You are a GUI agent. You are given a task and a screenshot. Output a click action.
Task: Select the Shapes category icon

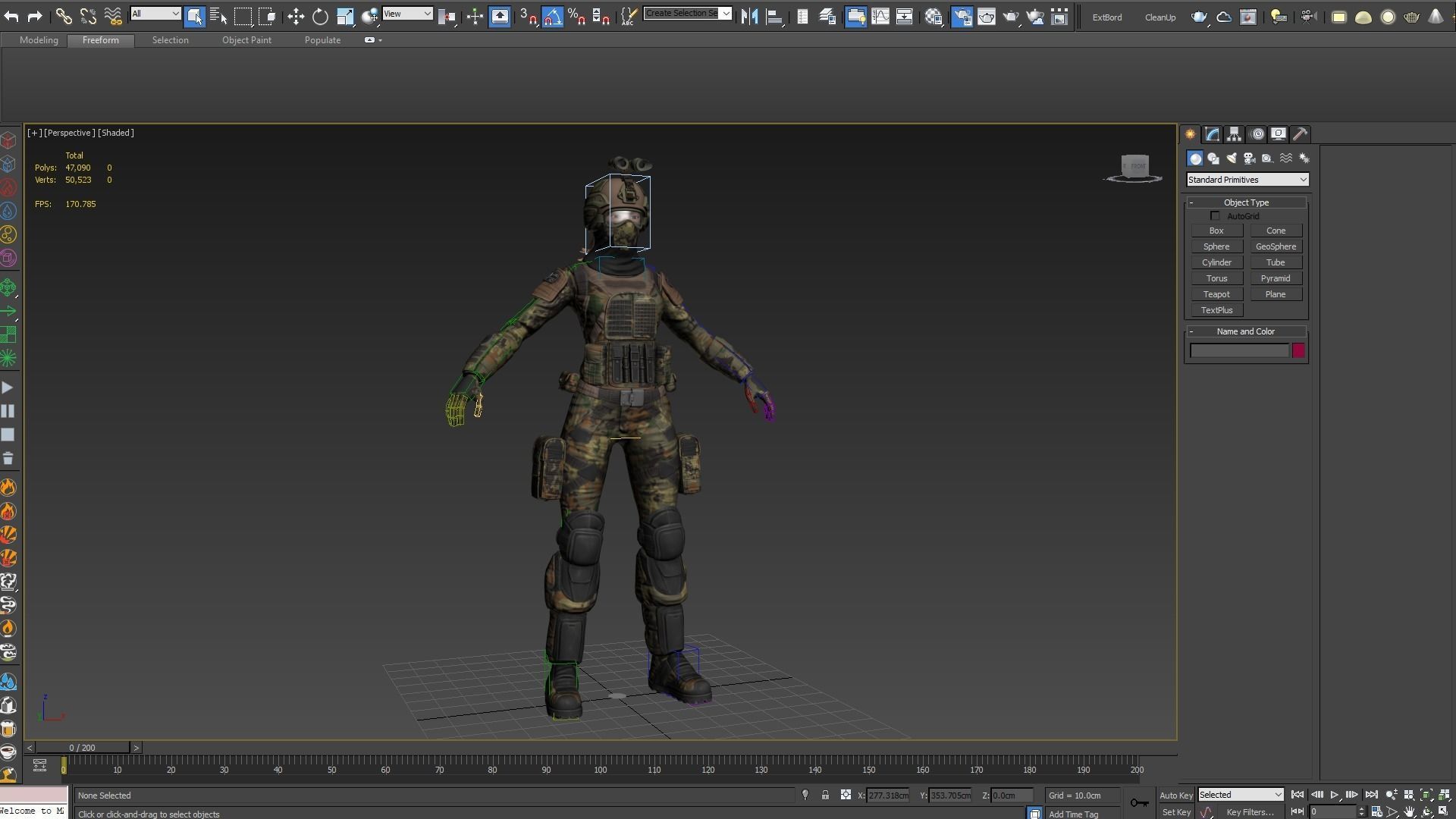1213,158
